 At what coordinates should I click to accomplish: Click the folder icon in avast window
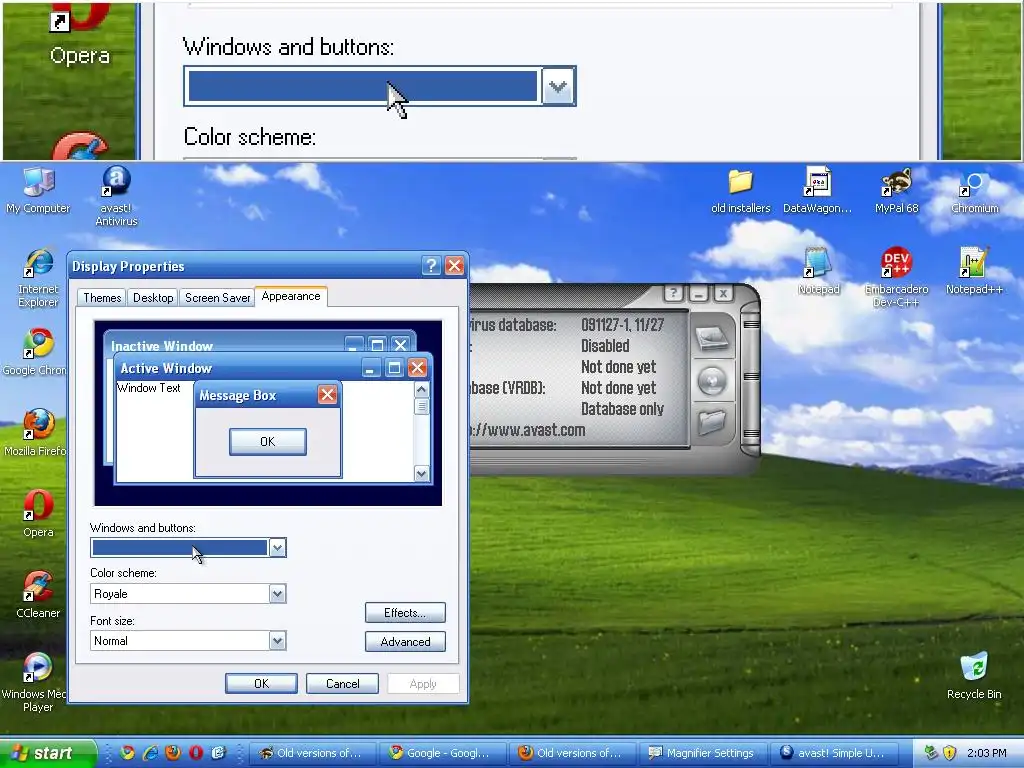point(712,421)
